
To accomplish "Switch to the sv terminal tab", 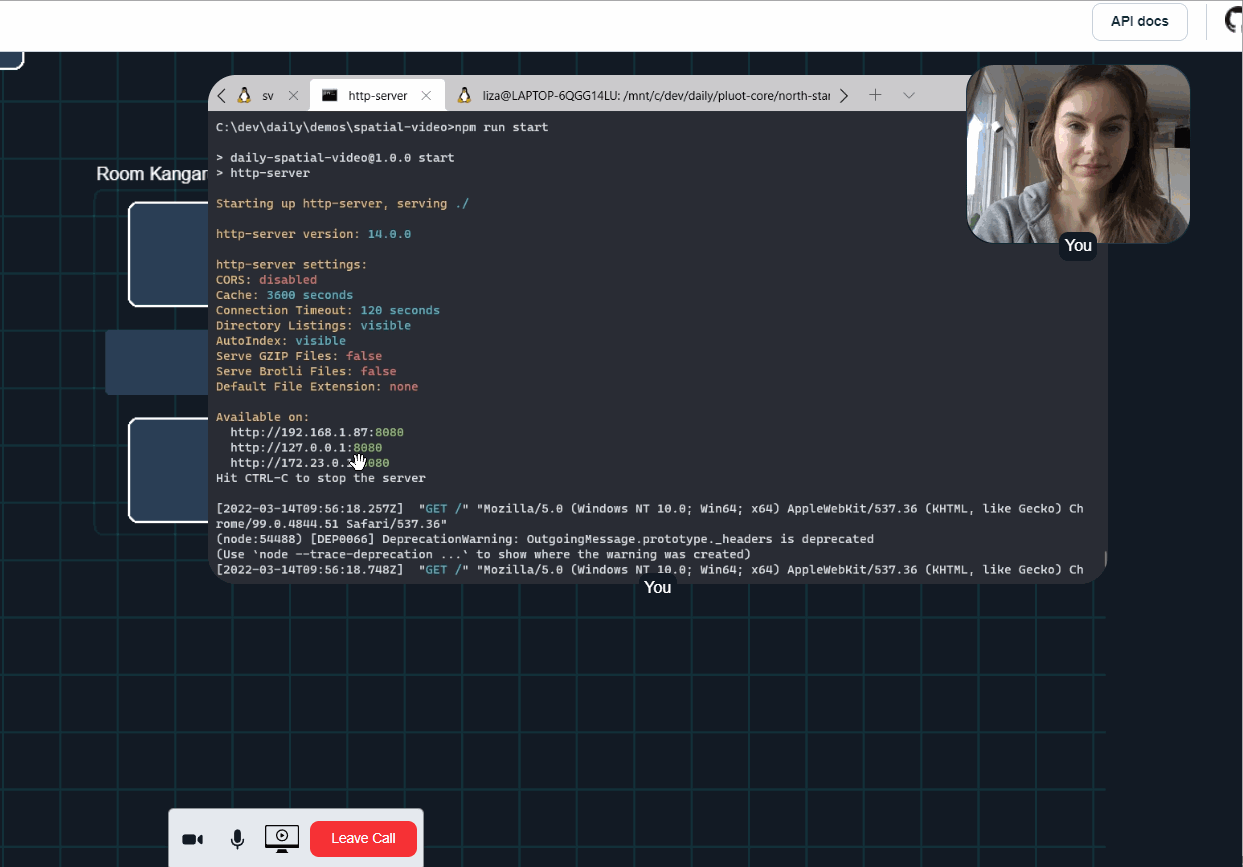I will point(268,95).
